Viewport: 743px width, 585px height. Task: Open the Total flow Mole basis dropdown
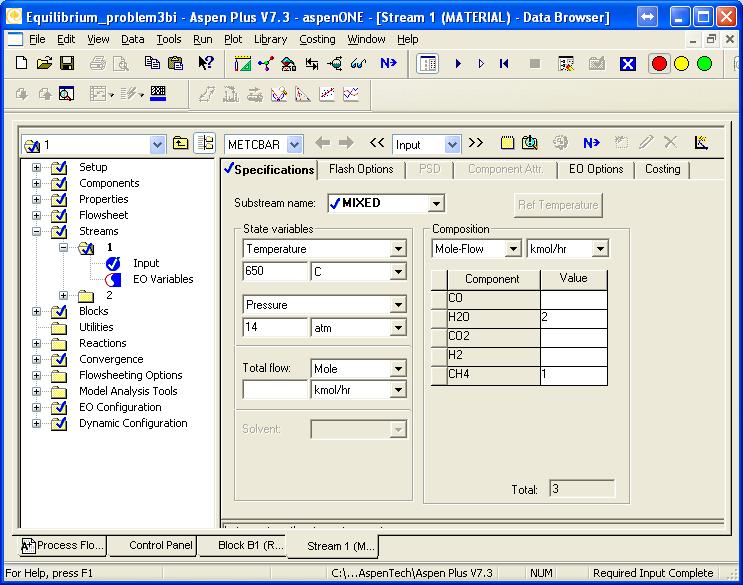pyautogui.click(x=399, y=369)
